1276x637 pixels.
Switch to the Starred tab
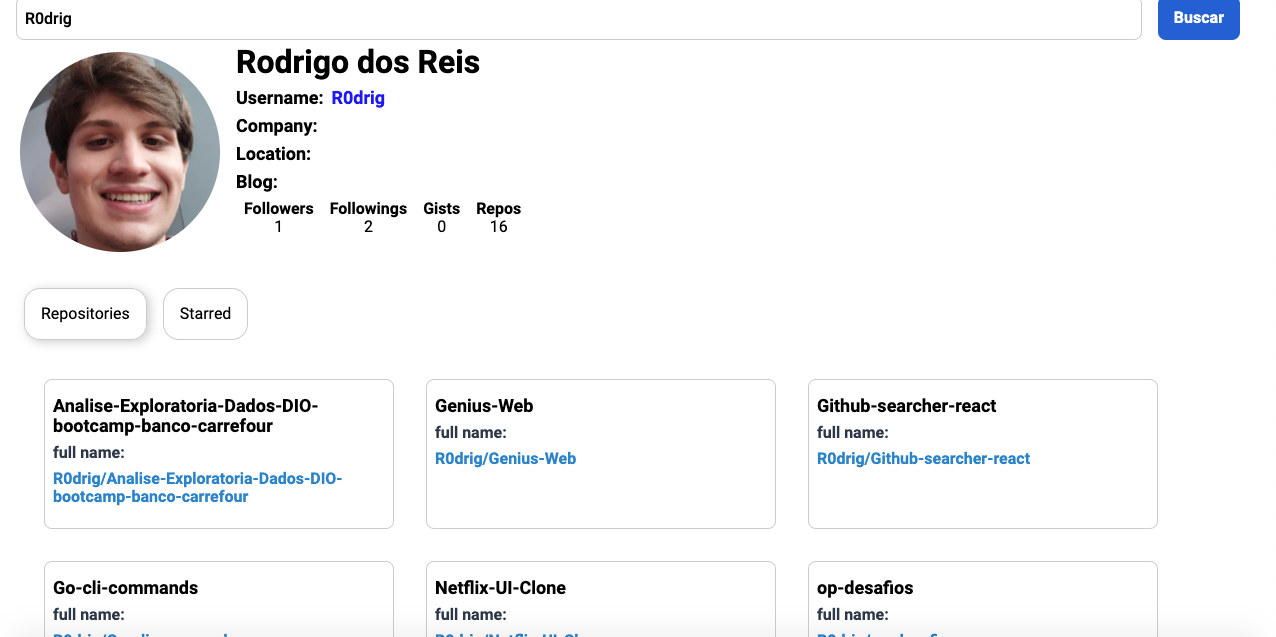point(205,314)
